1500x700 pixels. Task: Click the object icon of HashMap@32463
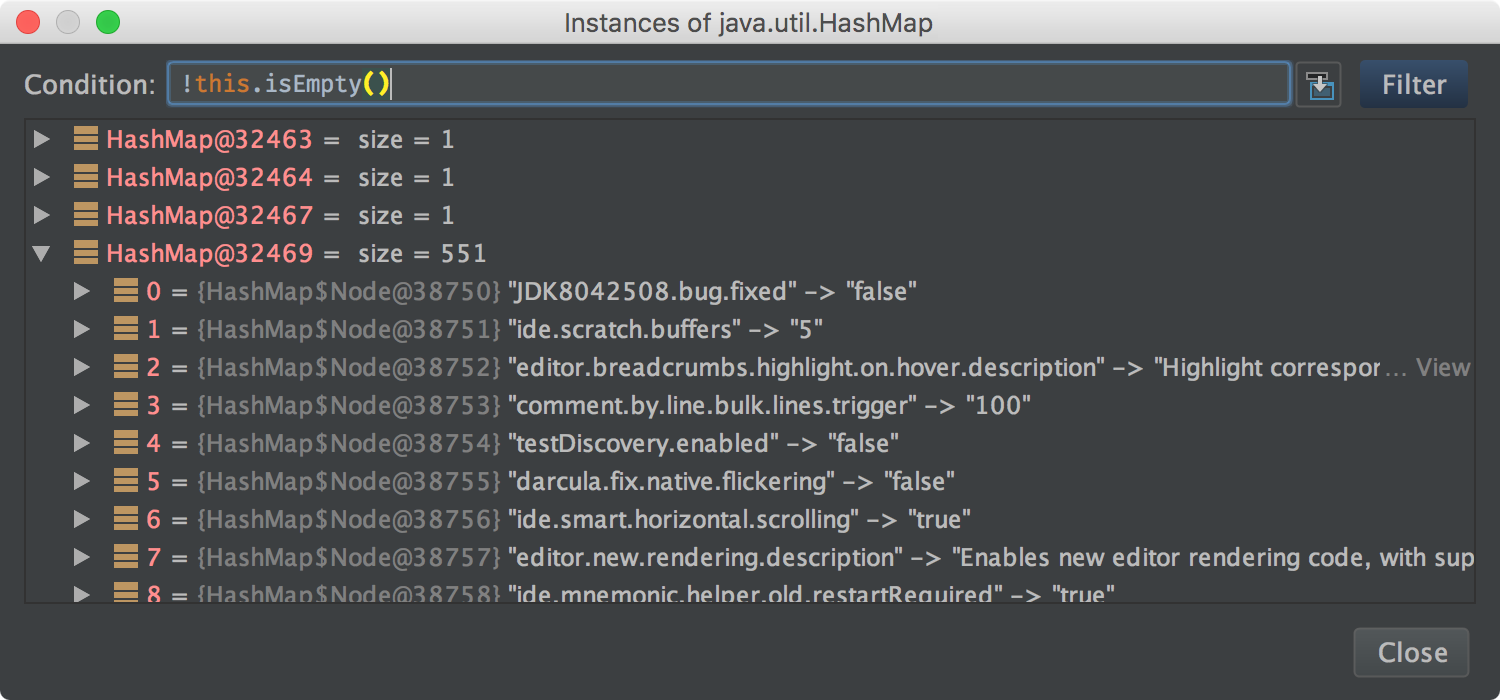(x=86, y=140)
